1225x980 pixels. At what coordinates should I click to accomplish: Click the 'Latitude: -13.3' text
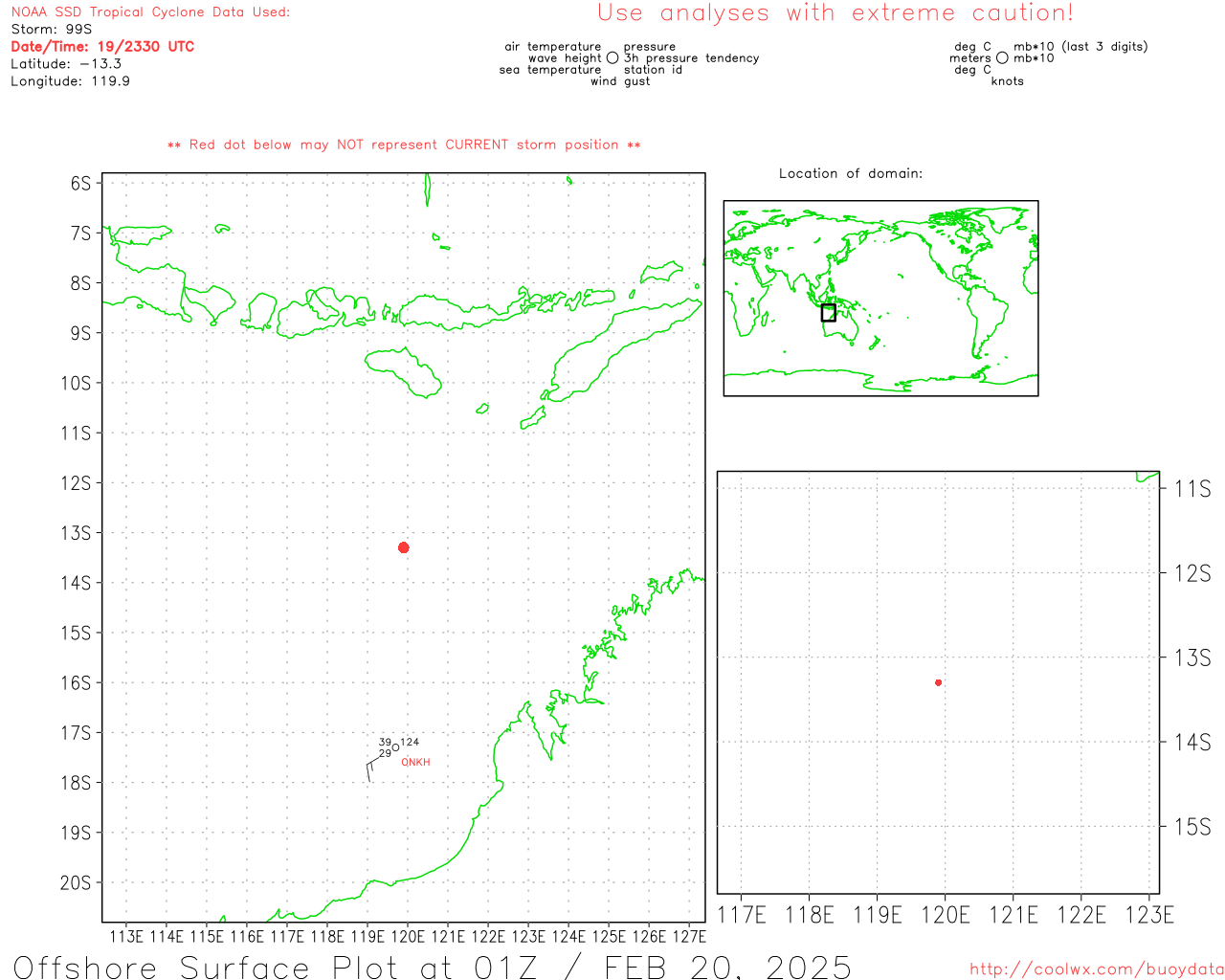[66, 64]
